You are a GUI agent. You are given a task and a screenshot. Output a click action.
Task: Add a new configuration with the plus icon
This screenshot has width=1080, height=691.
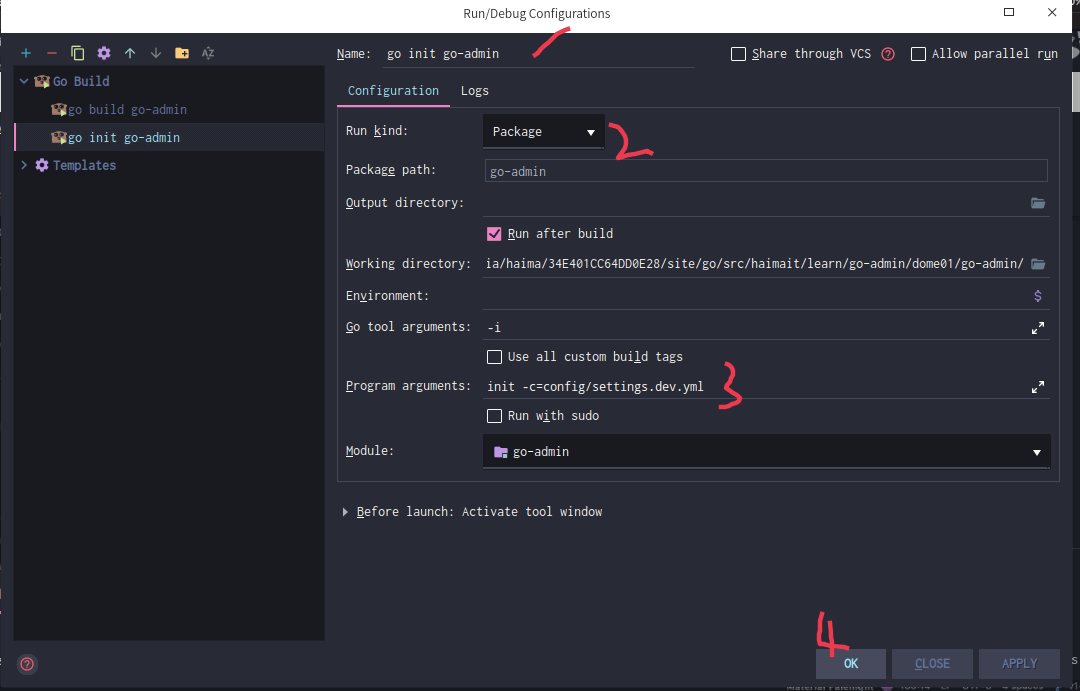(25, 53)
